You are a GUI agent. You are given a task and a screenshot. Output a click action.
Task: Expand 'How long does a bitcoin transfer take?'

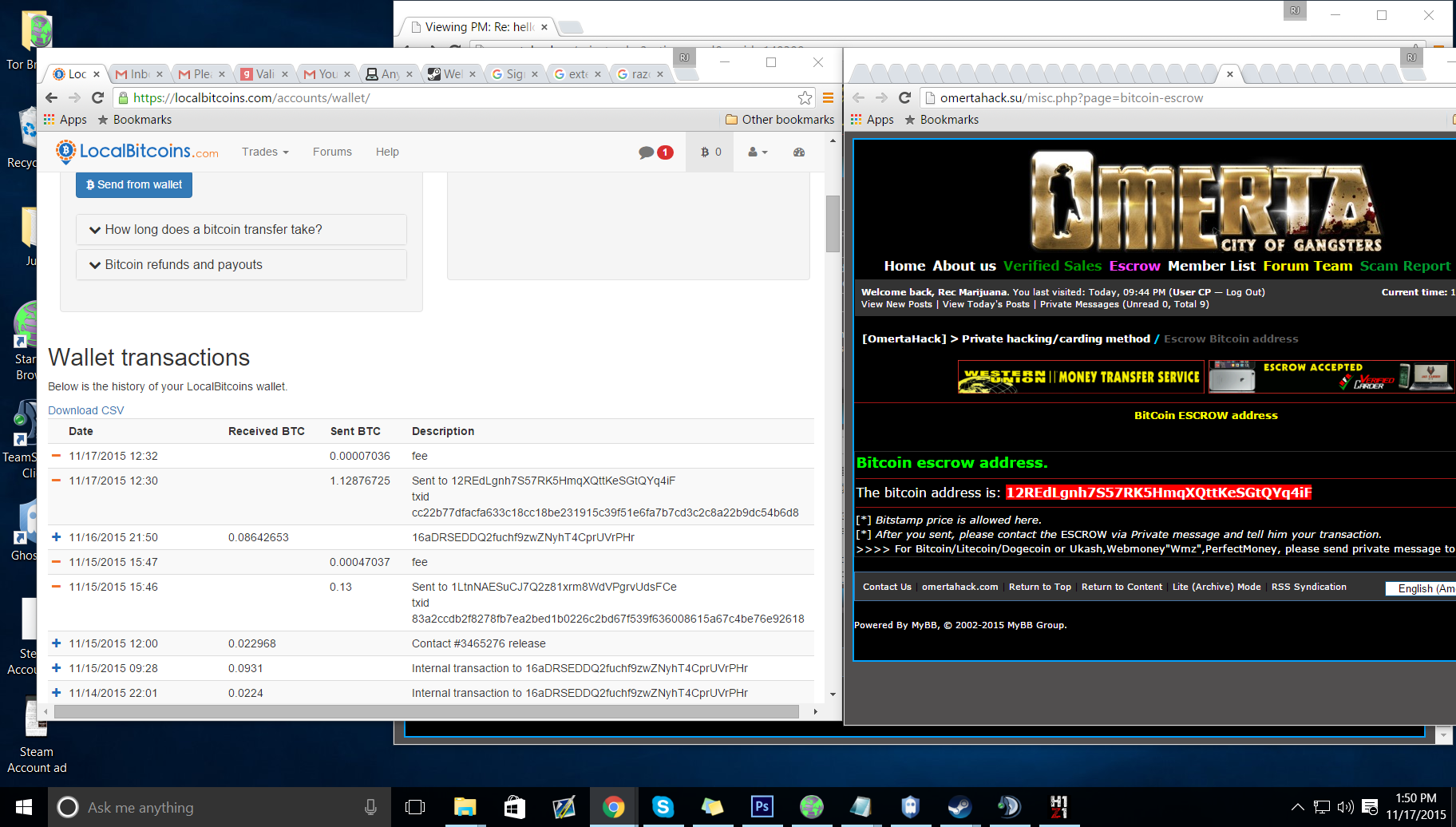click(241, 229)
